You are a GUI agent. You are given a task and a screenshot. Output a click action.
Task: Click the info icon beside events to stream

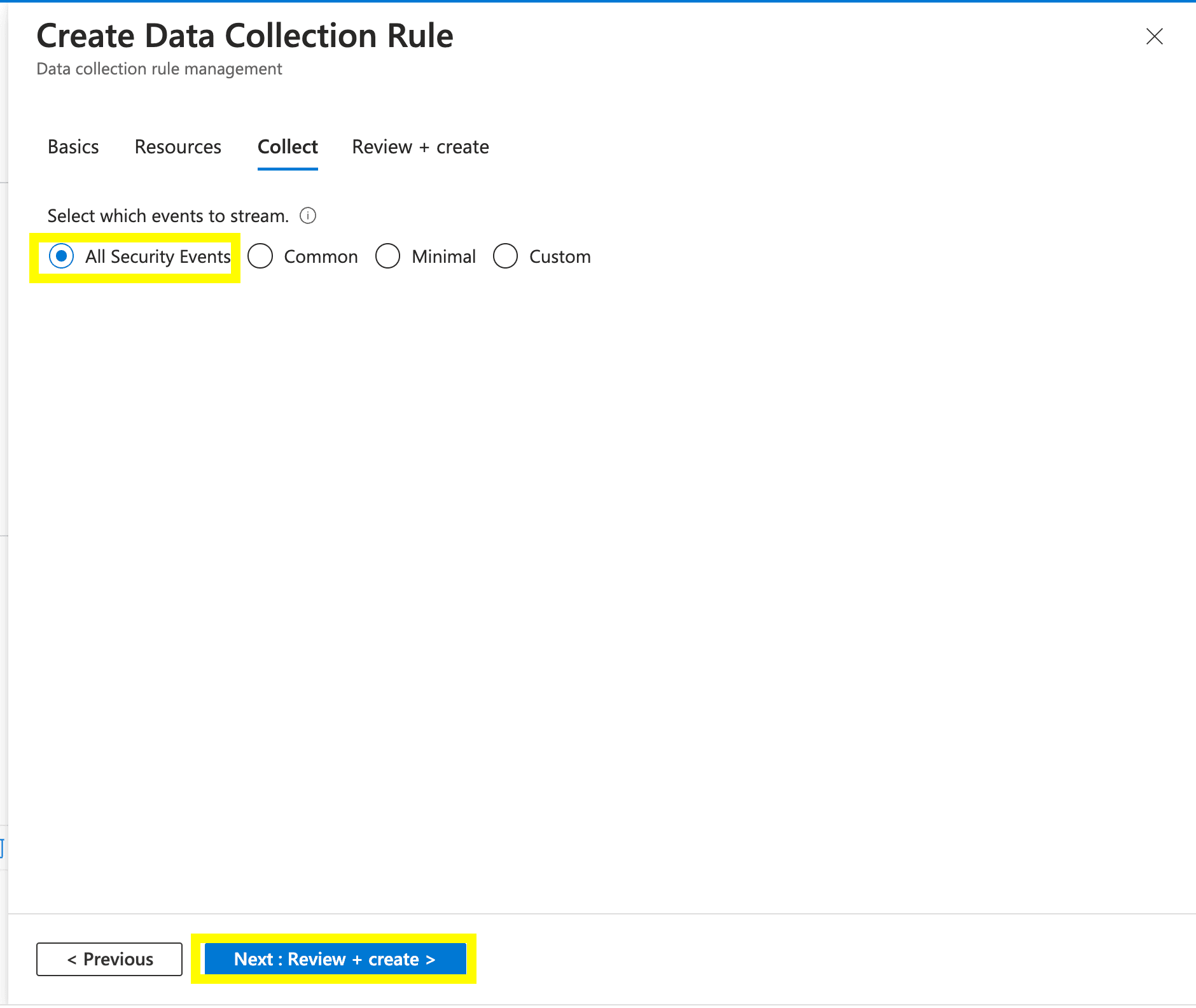[308, 216]
